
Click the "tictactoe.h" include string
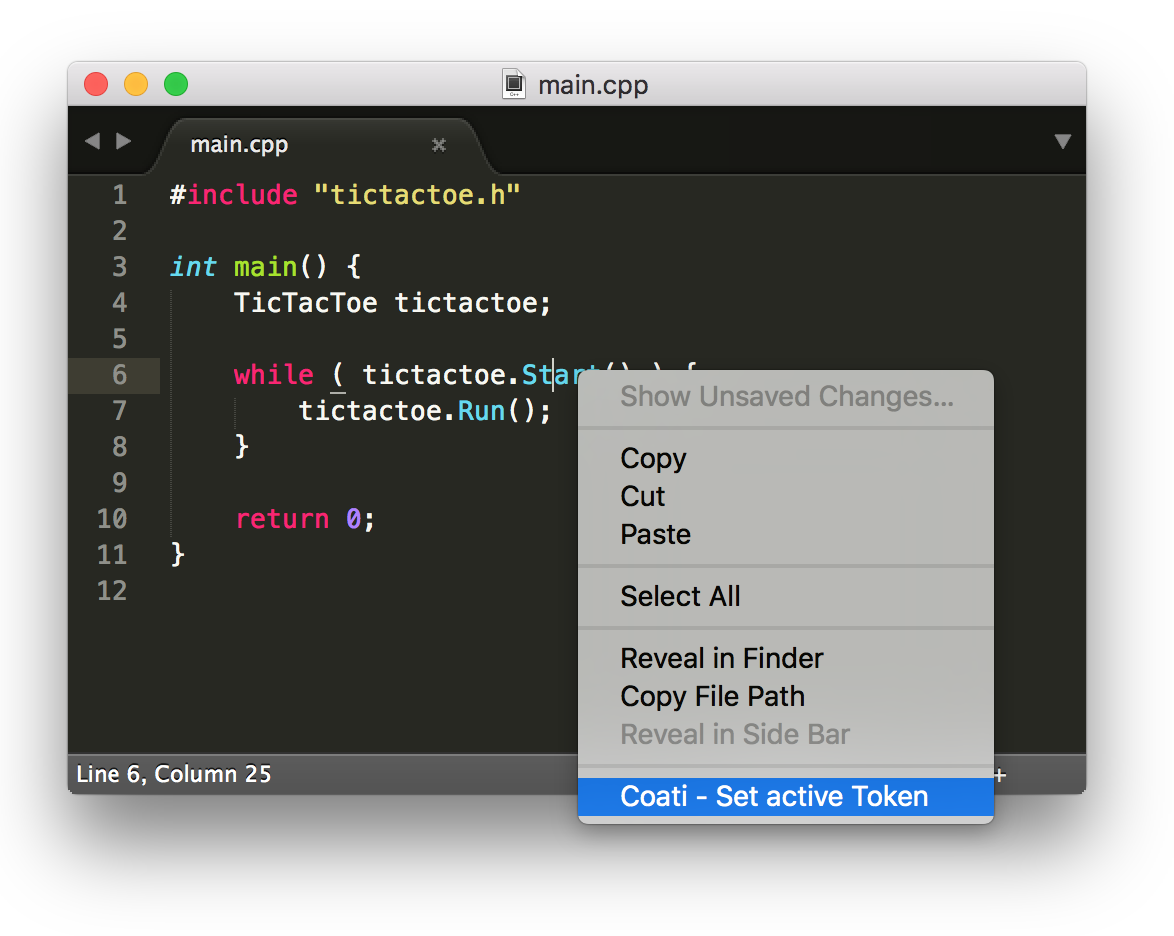click(x=417, y=195)
